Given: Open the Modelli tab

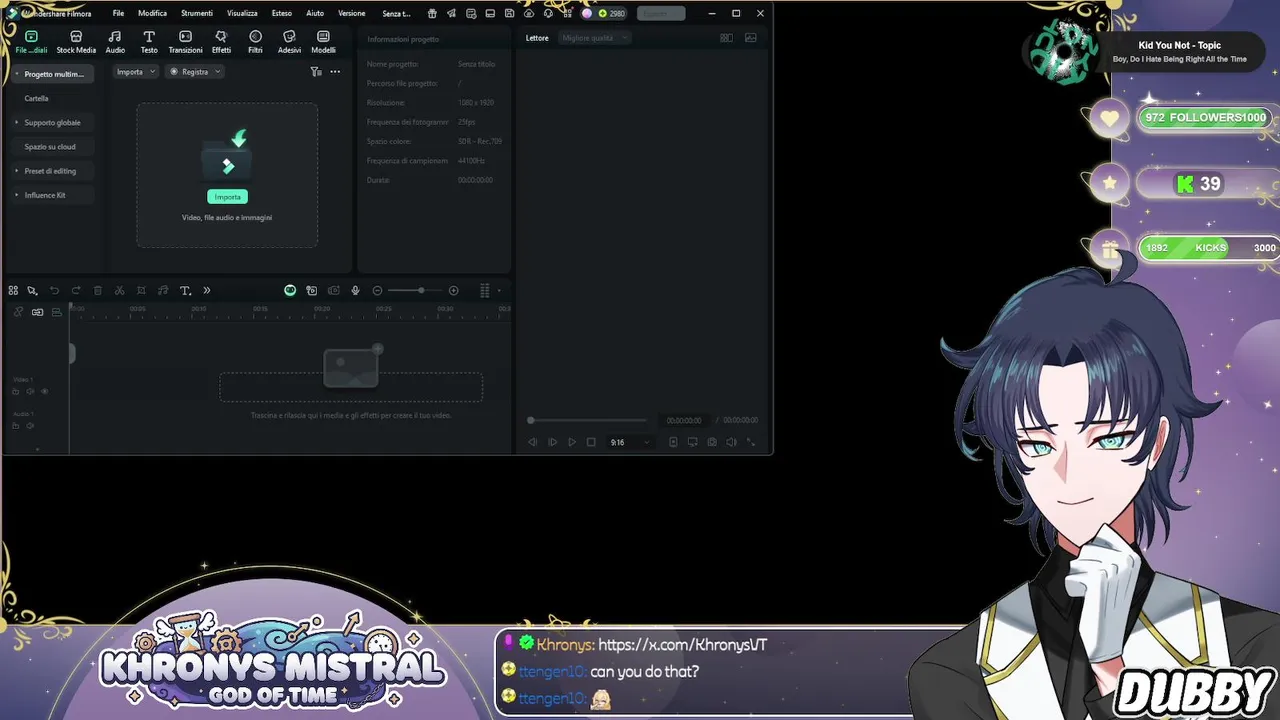Looking at the screenshot, I should point(323,42).
